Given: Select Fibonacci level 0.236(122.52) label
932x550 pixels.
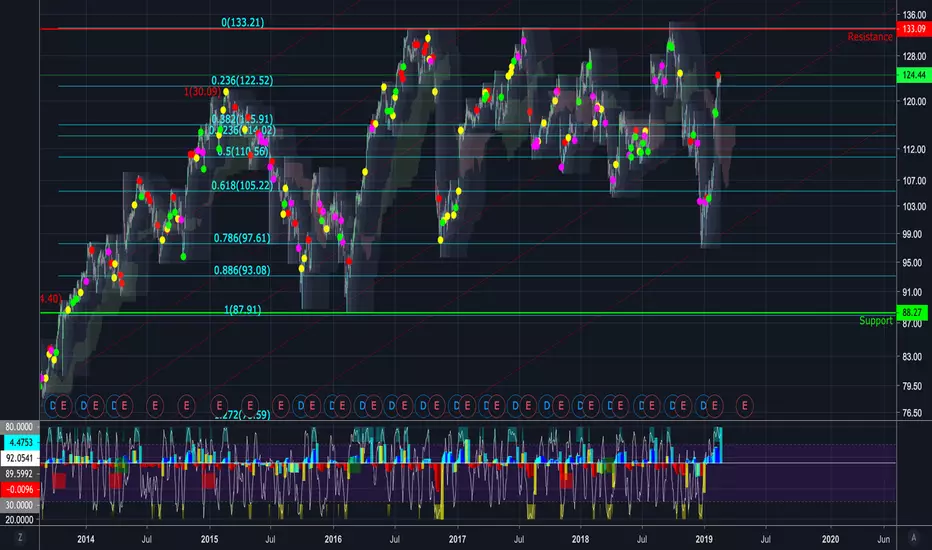Looking at the screenshot, I should (242, 80).
